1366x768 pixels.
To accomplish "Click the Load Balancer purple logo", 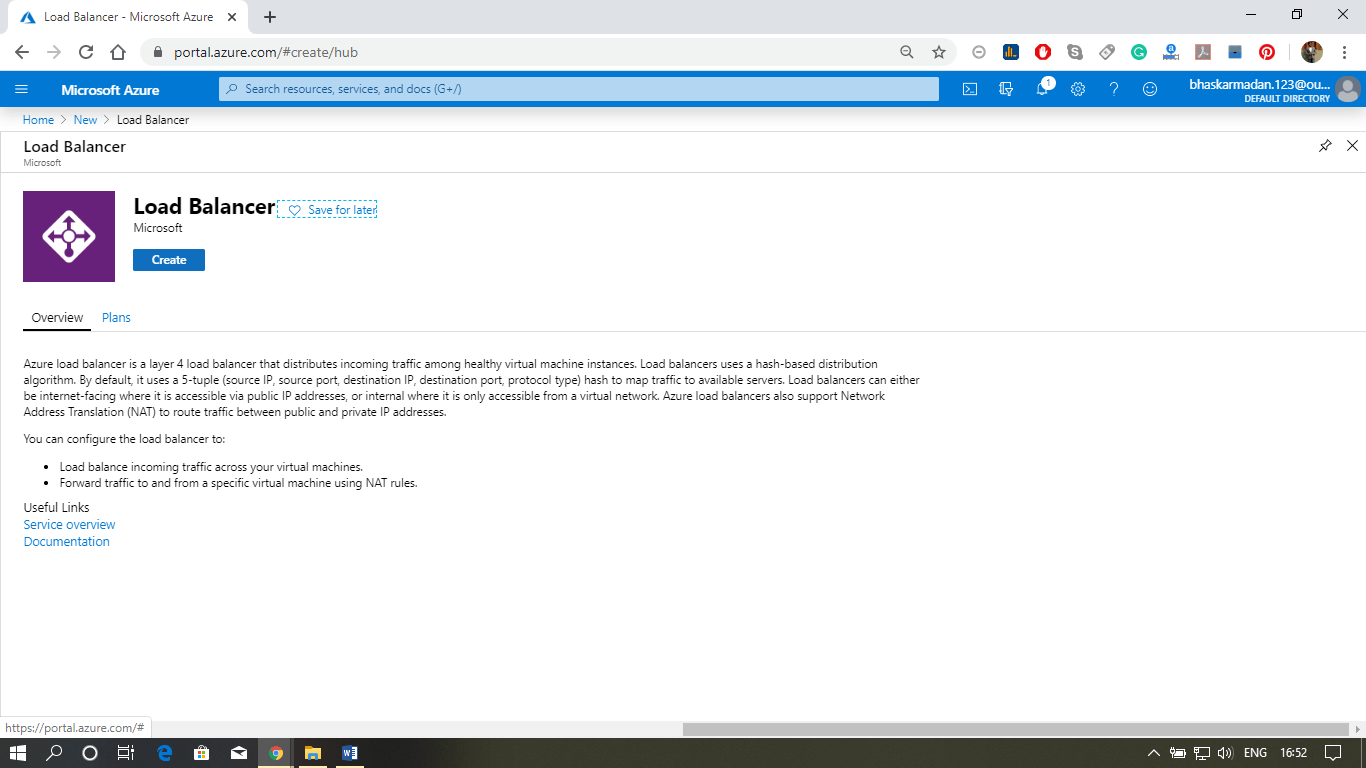I will (69, 236).
